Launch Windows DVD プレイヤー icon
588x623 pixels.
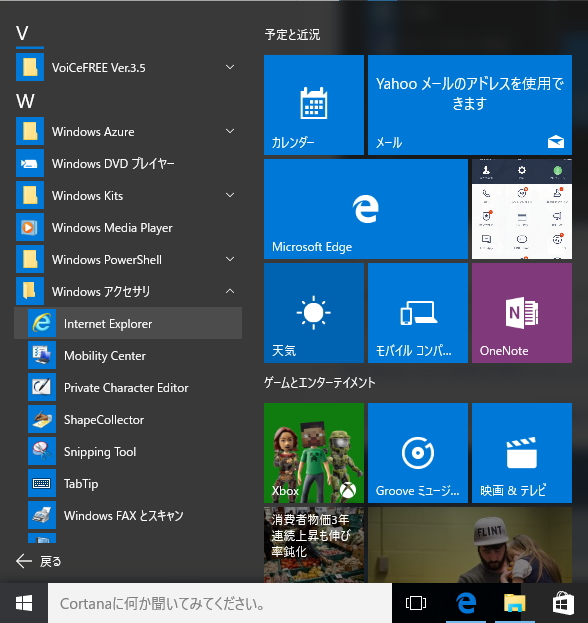pyautogui.click(x=30, y=163)
